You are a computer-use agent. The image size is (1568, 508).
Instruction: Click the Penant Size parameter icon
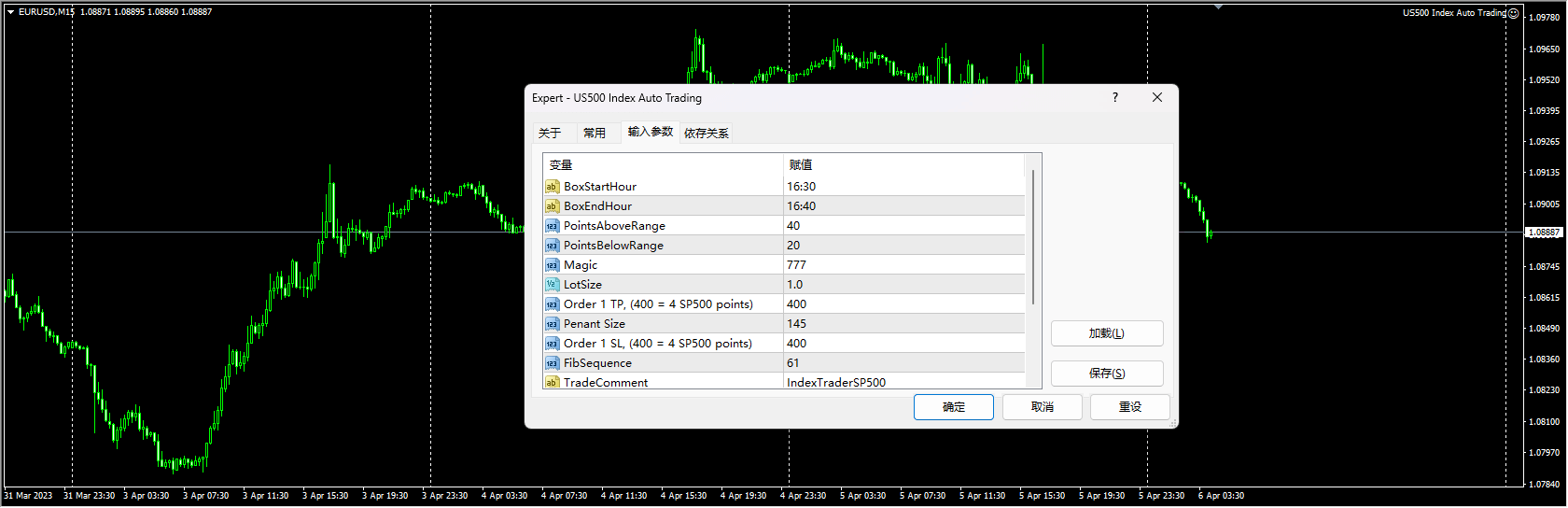point(552,324)
